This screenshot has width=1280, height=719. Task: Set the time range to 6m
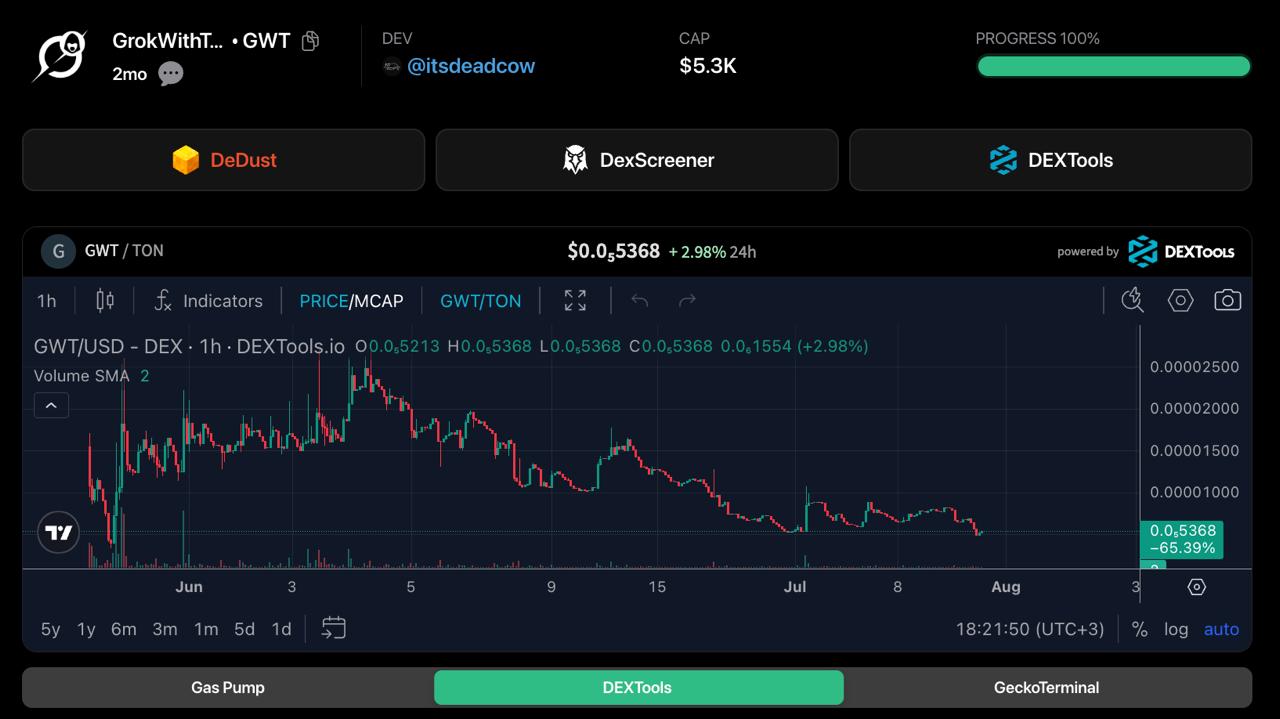coord(124,629)
